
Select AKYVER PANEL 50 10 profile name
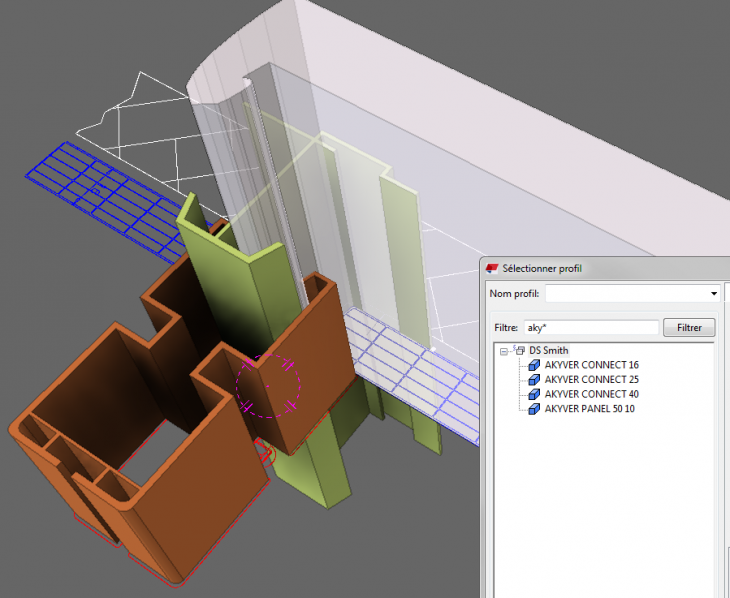tap(590, 409)
